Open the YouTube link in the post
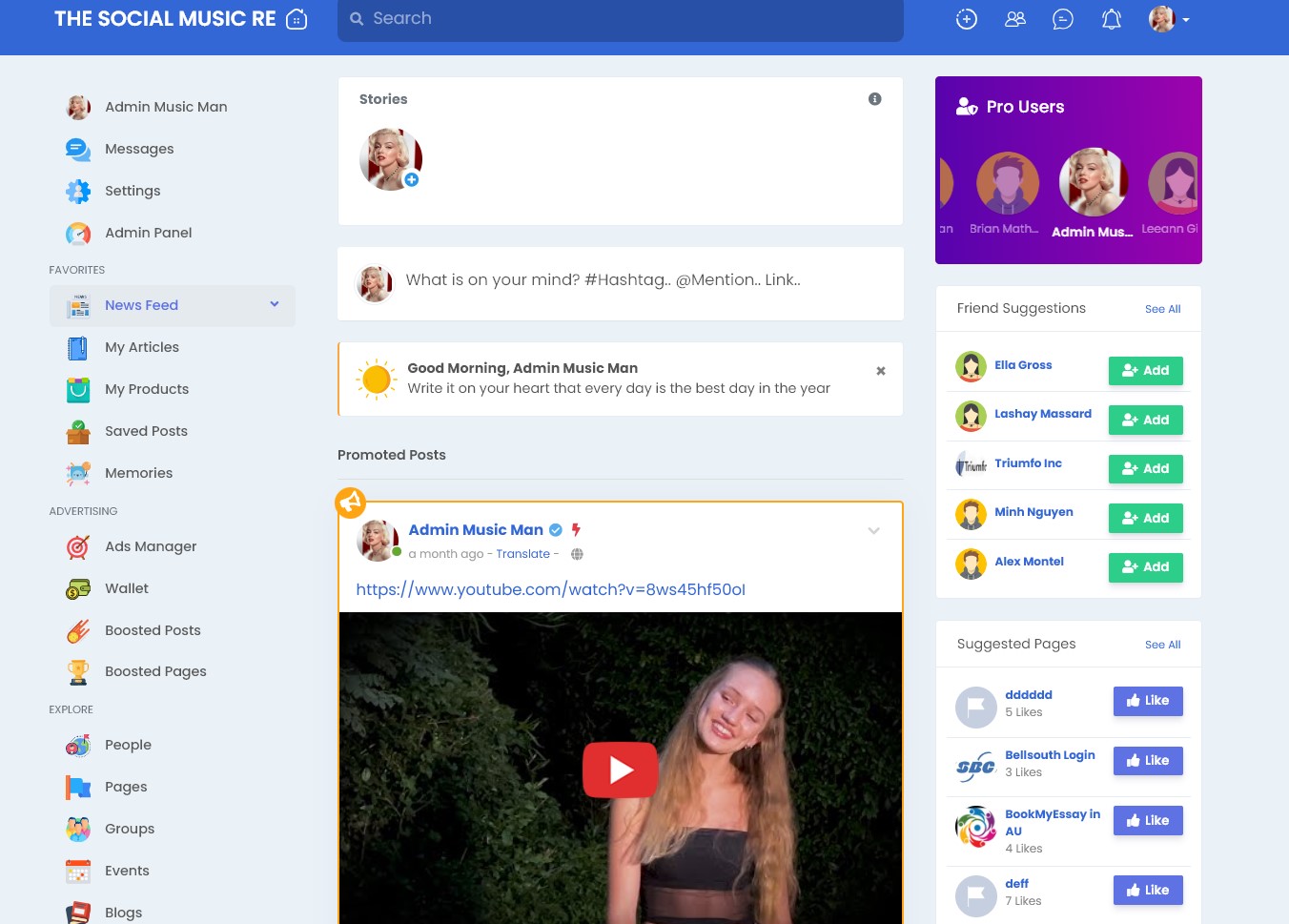This screenshot has width=1289, height=924. (551, 590)
